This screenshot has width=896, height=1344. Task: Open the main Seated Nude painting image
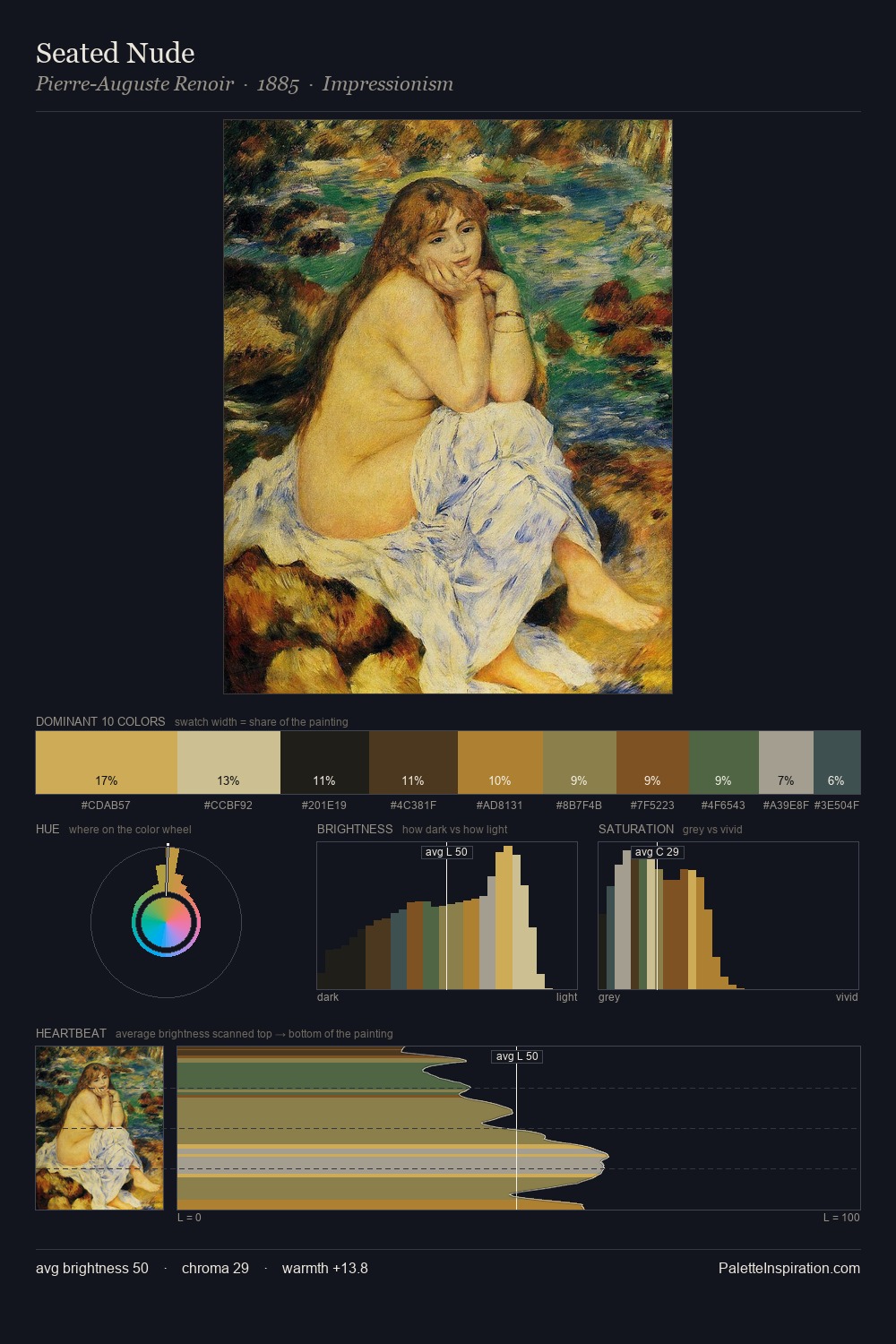pos(448,407)
